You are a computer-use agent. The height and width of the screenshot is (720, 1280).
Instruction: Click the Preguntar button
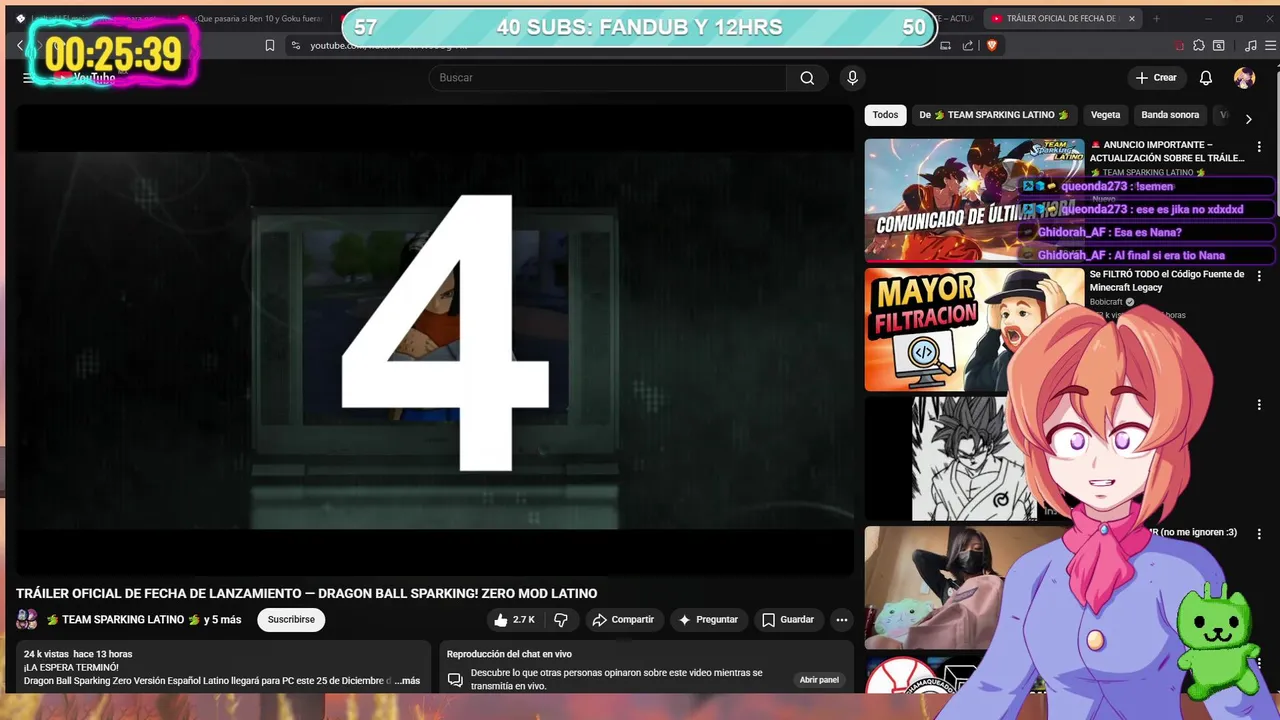click(x=708, y=620)
